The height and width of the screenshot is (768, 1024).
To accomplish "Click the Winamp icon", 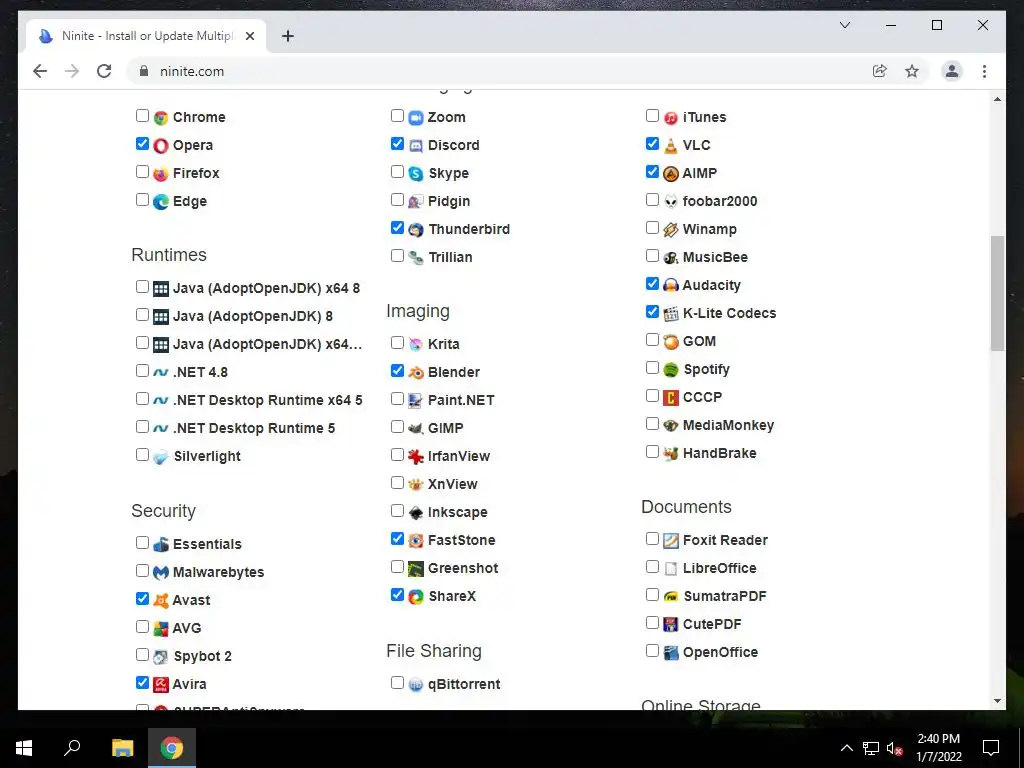I will click(671, 230).
